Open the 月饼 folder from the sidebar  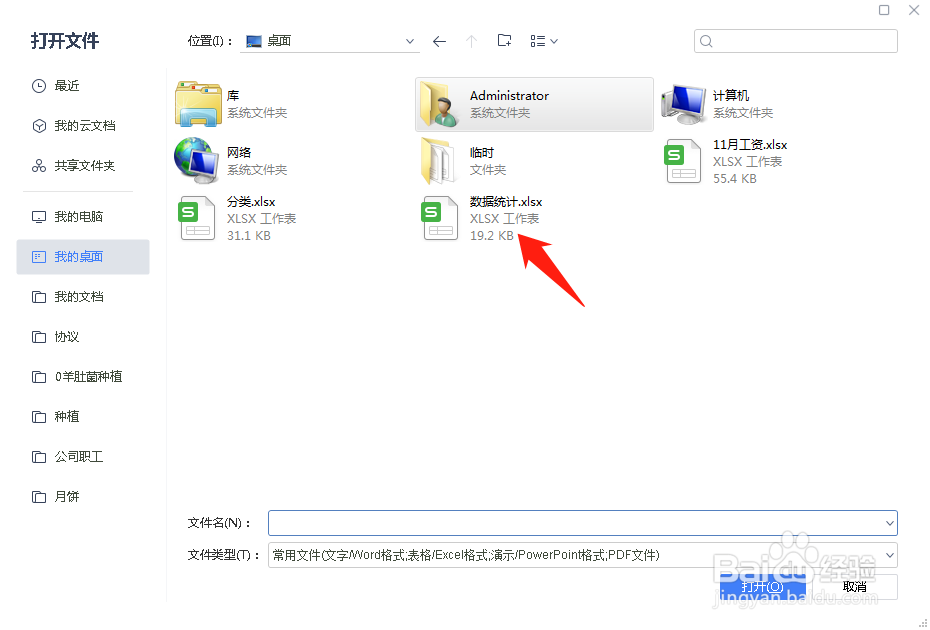coord(65,496)
